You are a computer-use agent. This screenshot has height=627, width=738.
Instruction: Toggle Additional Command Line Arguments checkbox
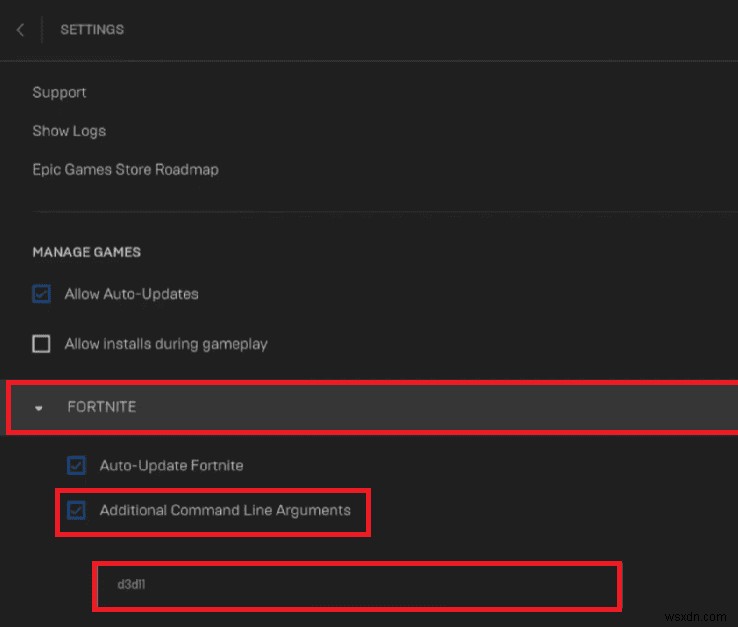[x=76, y=510]
